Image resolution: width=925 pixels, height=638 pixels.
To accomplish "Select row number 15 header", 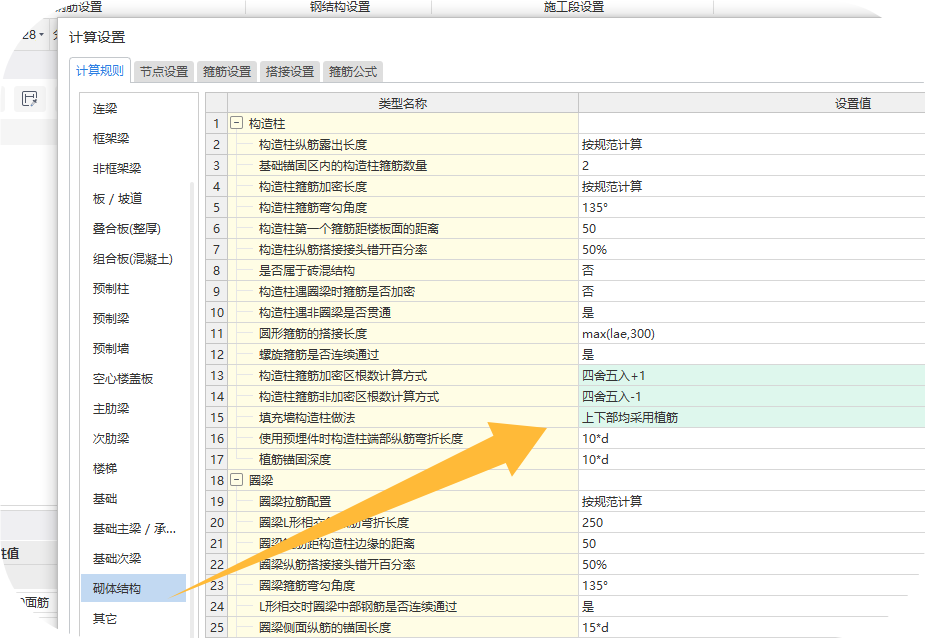I will tap(217, 418).
